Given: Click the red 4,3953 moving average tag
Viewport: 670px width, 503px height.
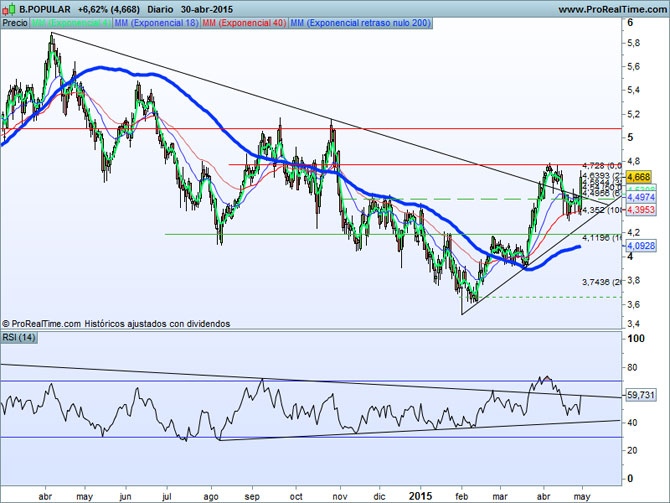Looking at the screenshot, I should click(x=641, y=209).
